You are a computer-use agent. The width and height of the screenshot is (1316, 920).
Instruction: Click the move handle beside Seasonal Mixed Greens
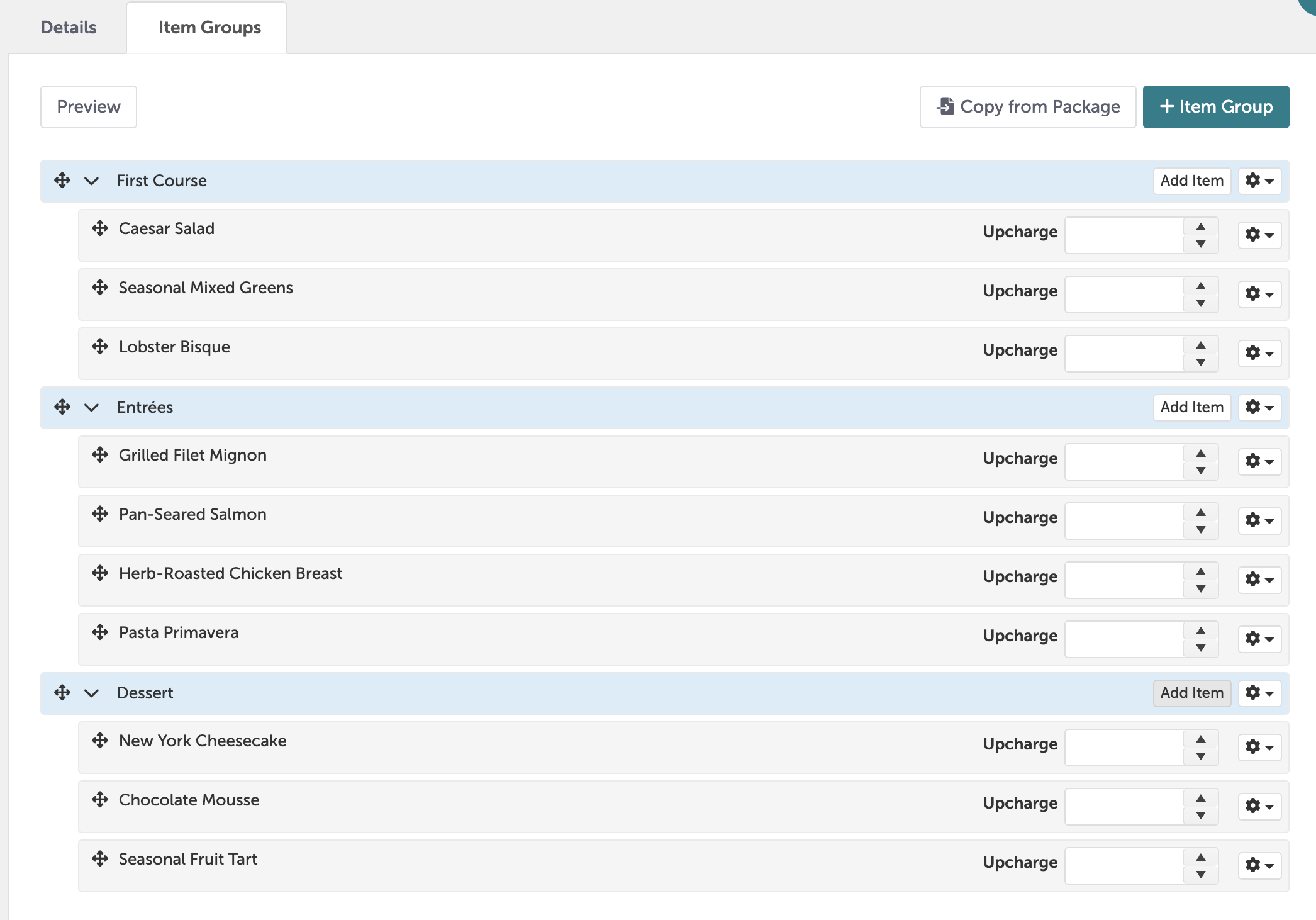100,288
